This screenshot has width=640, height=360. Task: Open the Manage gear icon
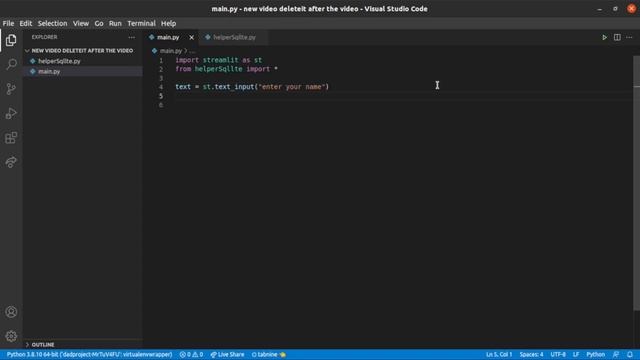click(11, 336)
